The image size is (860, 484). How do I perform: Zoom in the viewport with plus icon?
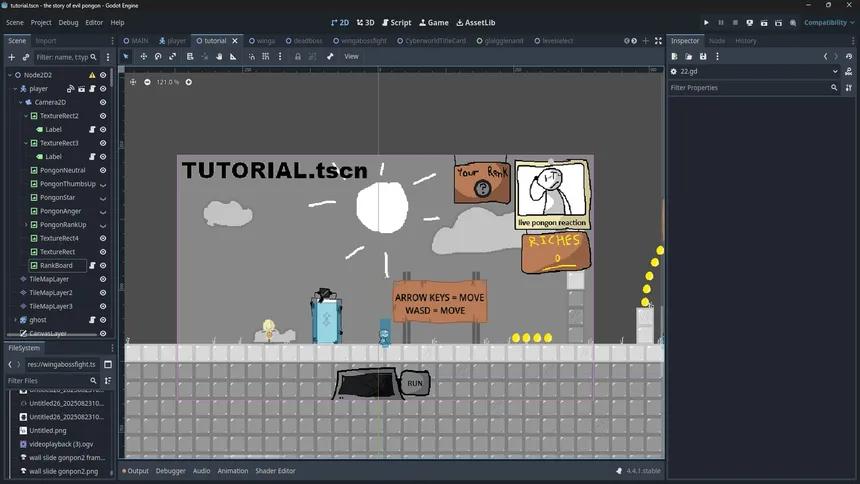188,82
